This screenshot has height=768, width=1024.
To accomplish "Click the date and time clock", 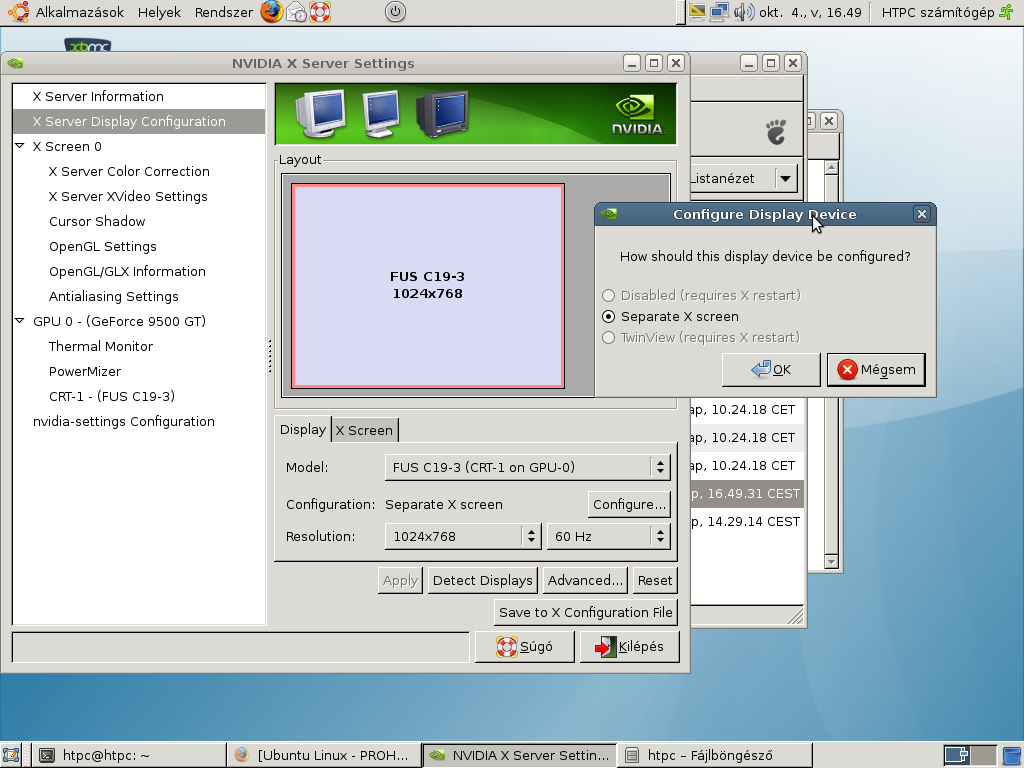I will click(x=810, y=12).
